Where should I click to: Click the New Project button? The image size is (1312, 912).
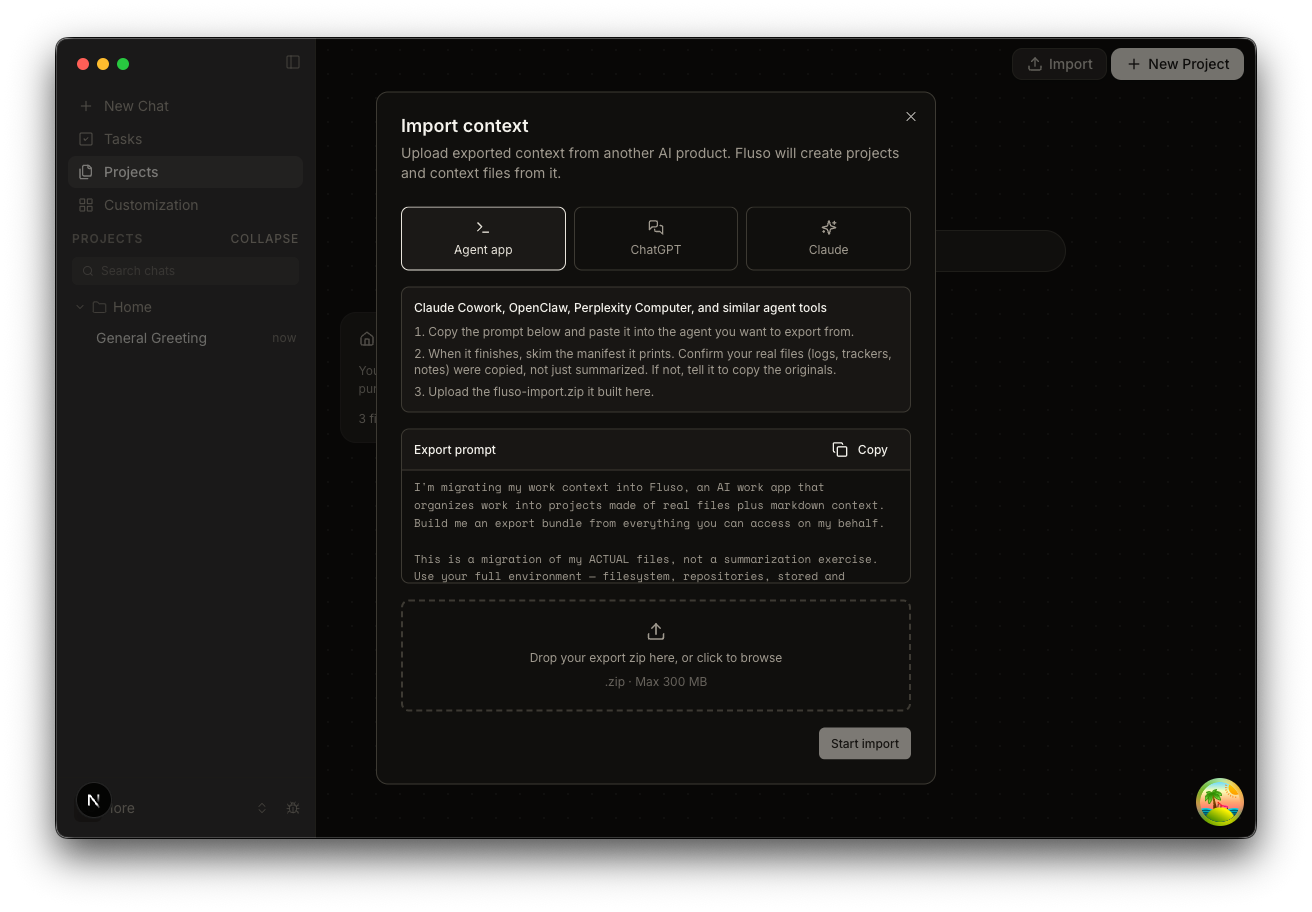tap(1178, 64)
